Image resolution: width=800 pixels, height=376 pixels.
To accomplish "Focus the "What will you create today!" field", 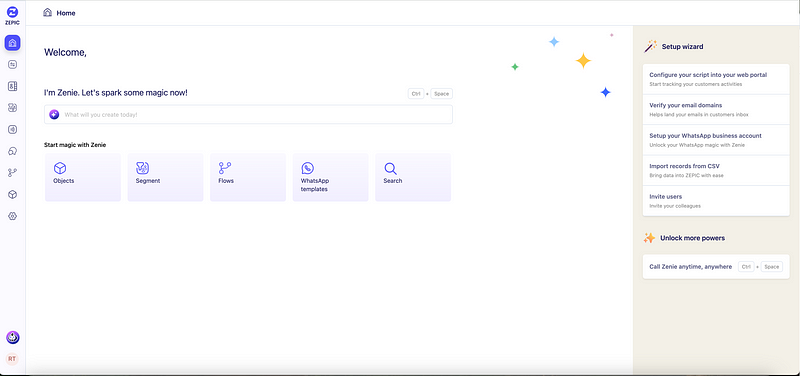I will 248,114.
